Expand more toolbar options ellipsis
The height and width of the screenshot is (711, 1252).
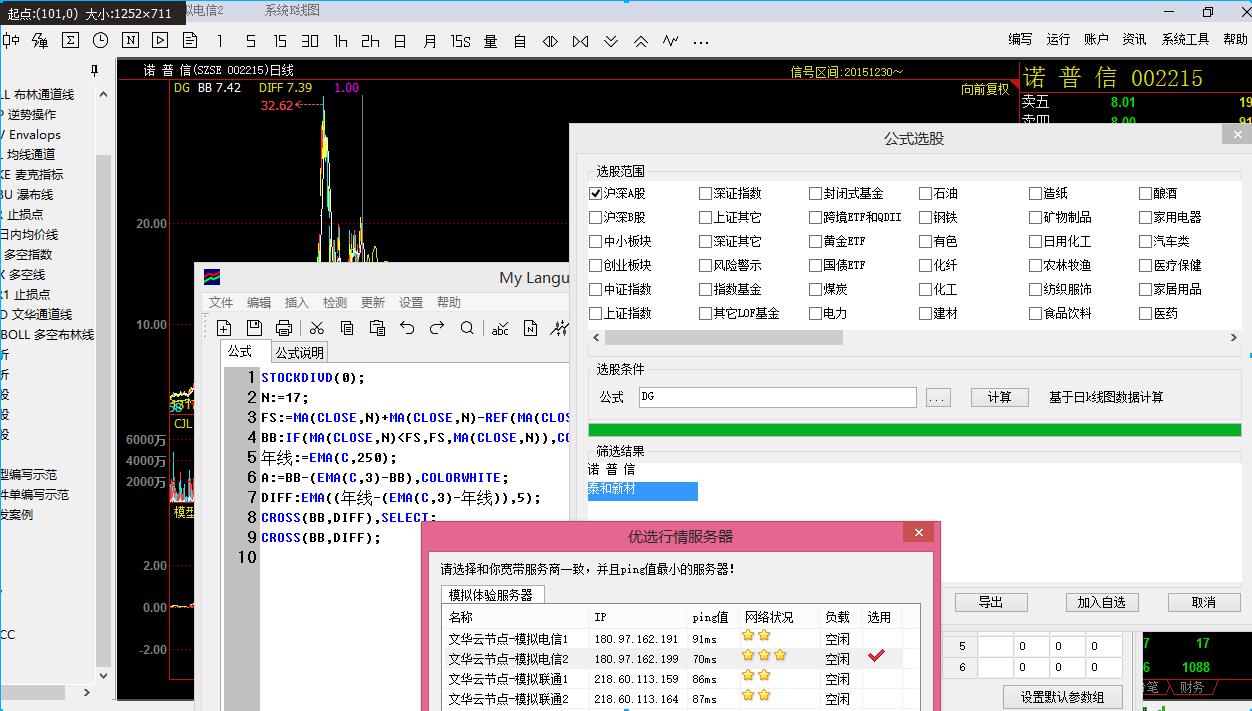tap(700, 41)
